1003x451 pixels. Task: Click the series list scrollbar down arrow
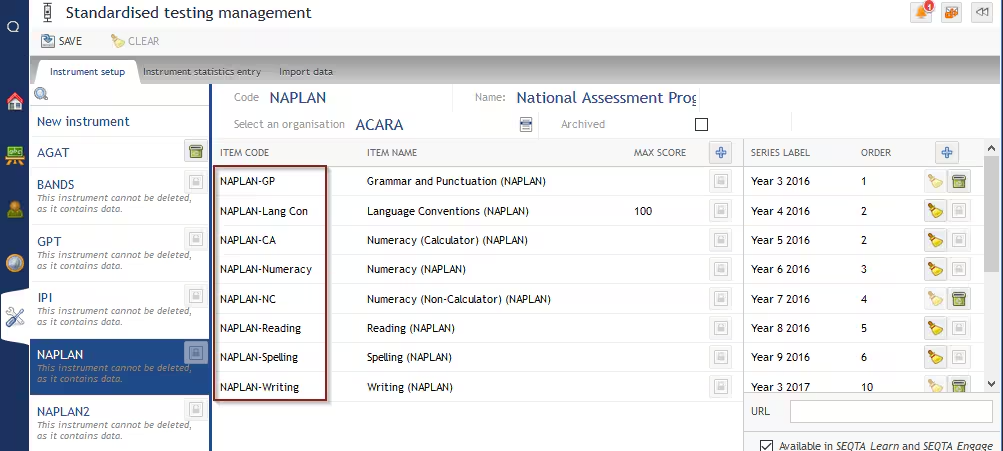tap(991, 384)
